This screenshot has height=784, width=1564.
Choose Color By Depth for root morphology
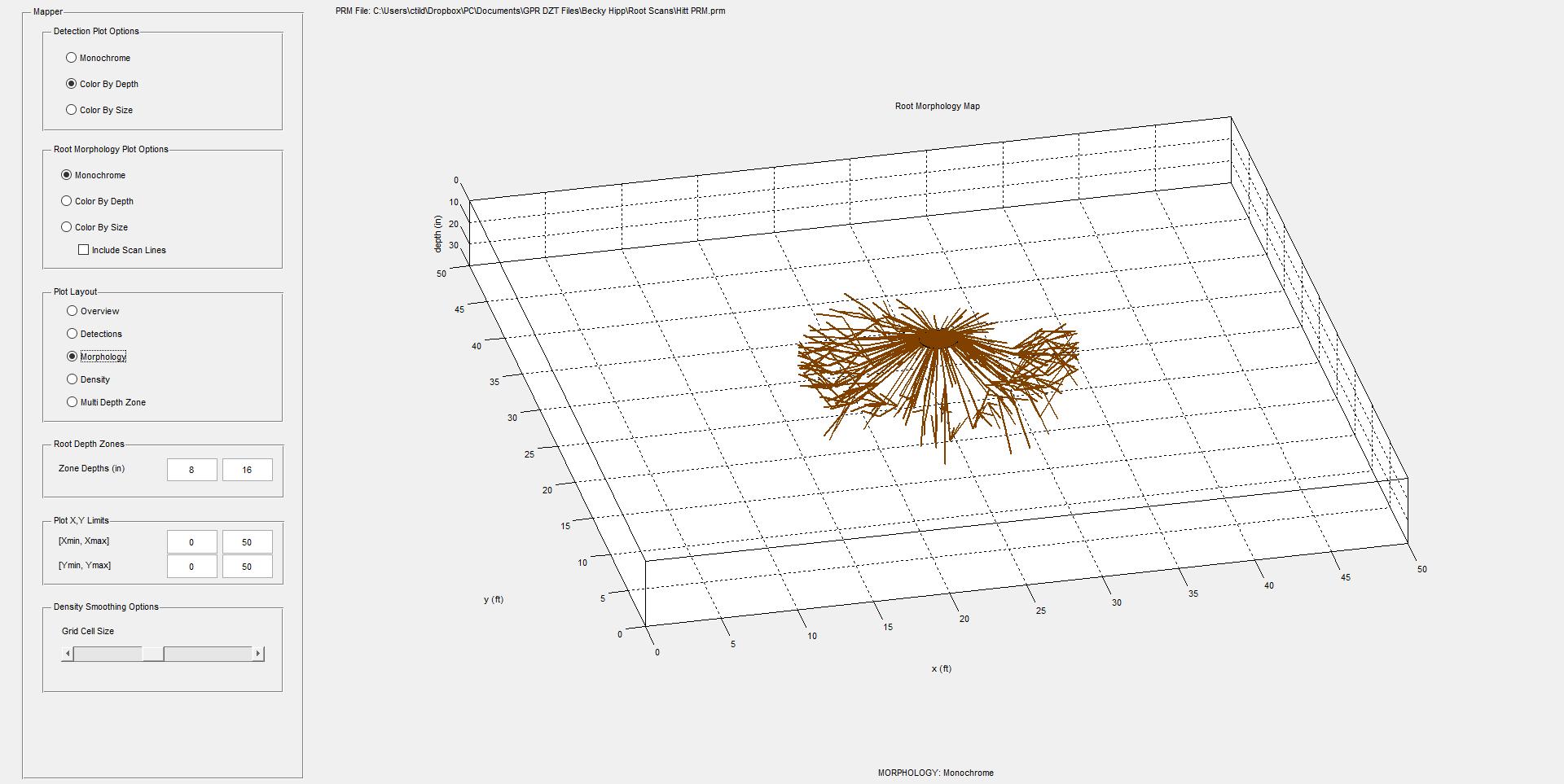click(x=65, y=201)
